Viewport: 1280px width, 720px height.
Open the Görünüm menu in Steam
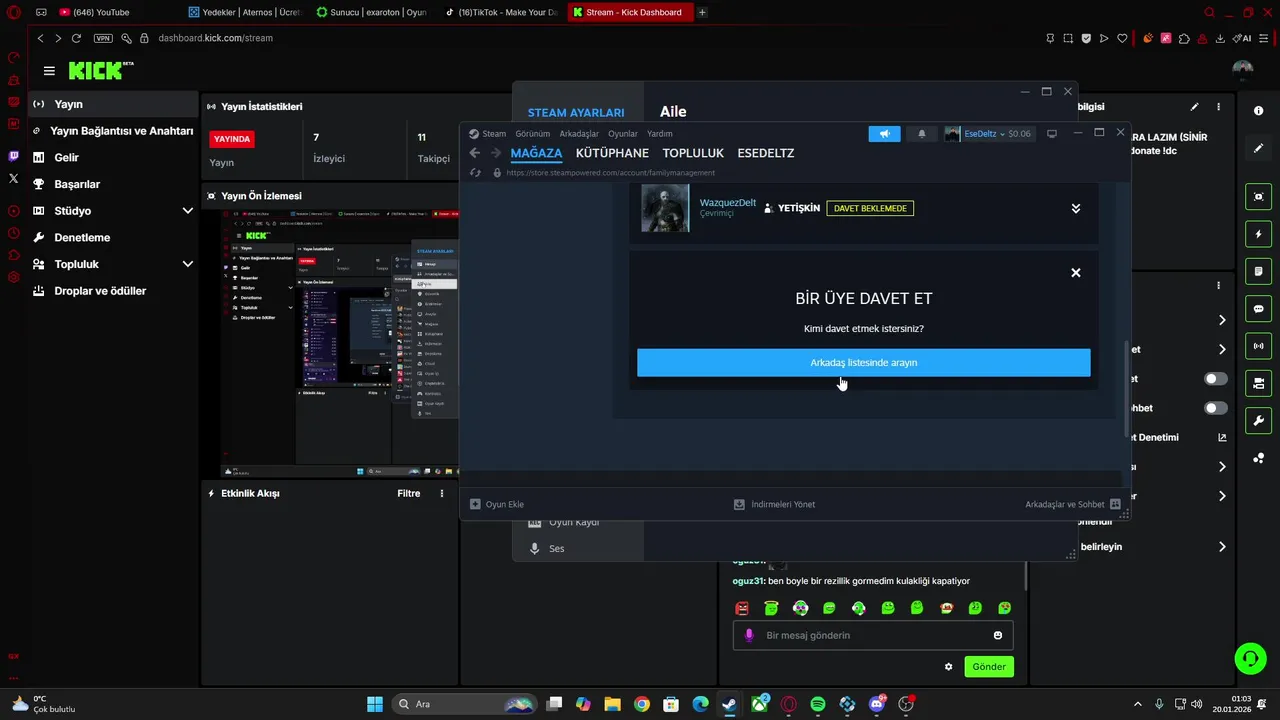(x=533, y=133)
